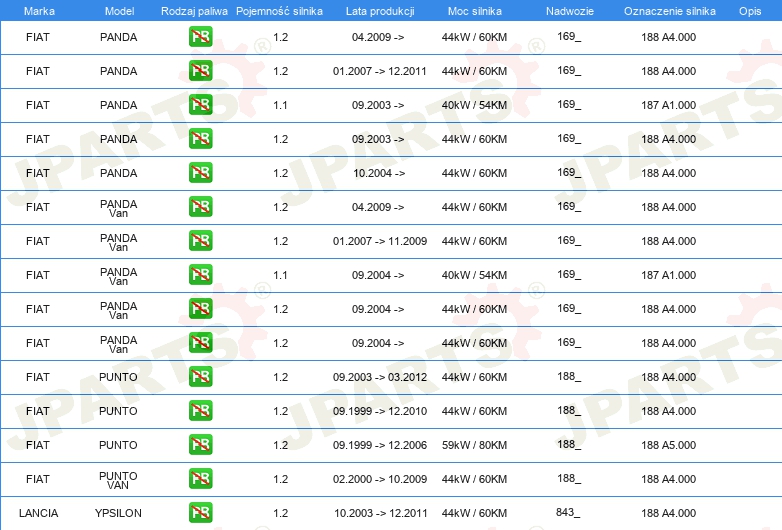Click date cell 09.1999 -> 12.2006
The width and height of the screenshot is (782, 530).
(x=380, y=445)
